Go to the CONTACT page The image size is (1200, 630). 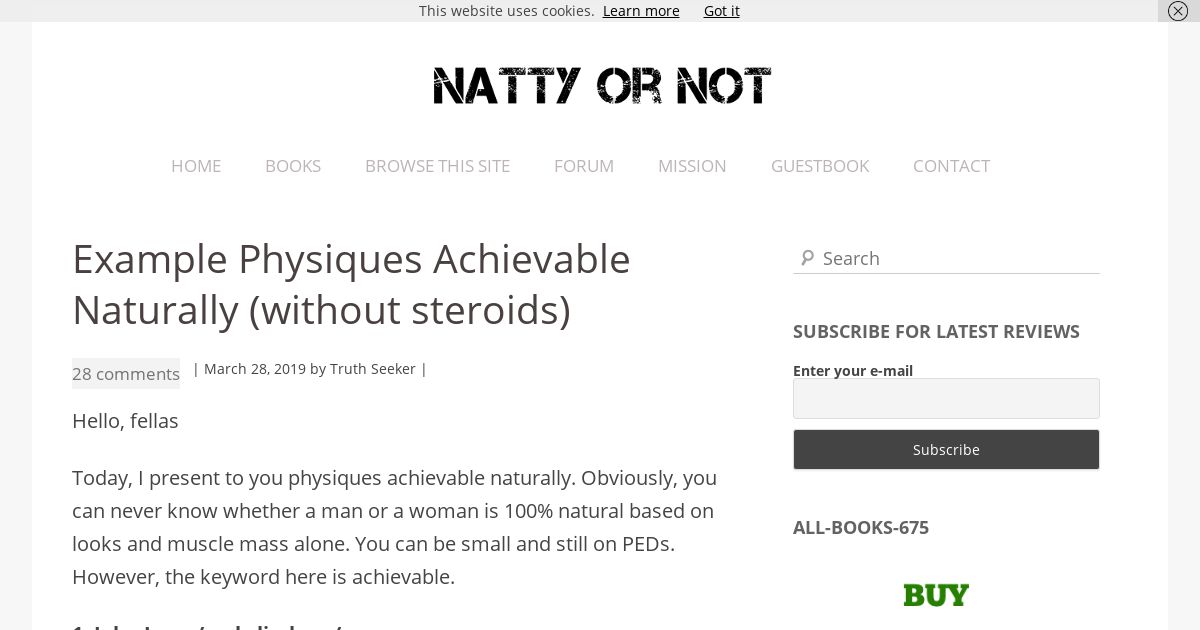[951, 166]
